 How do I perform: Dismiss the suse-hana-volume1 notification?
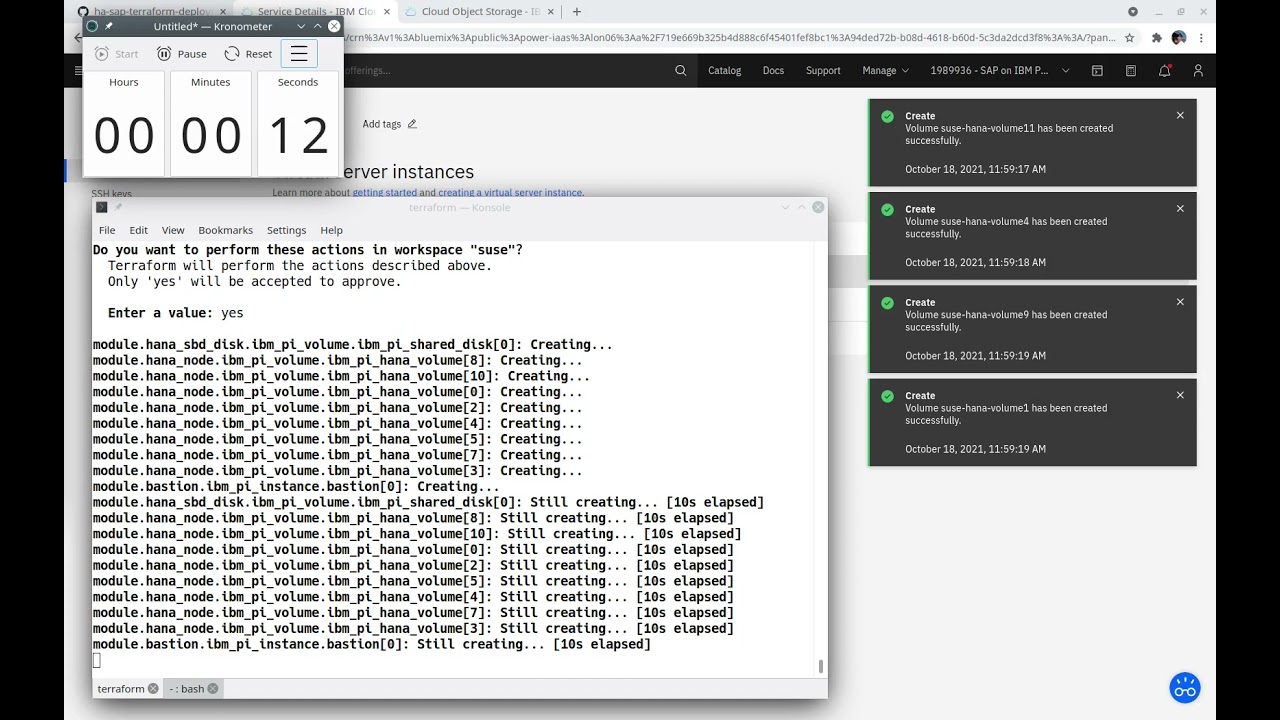1180,394
